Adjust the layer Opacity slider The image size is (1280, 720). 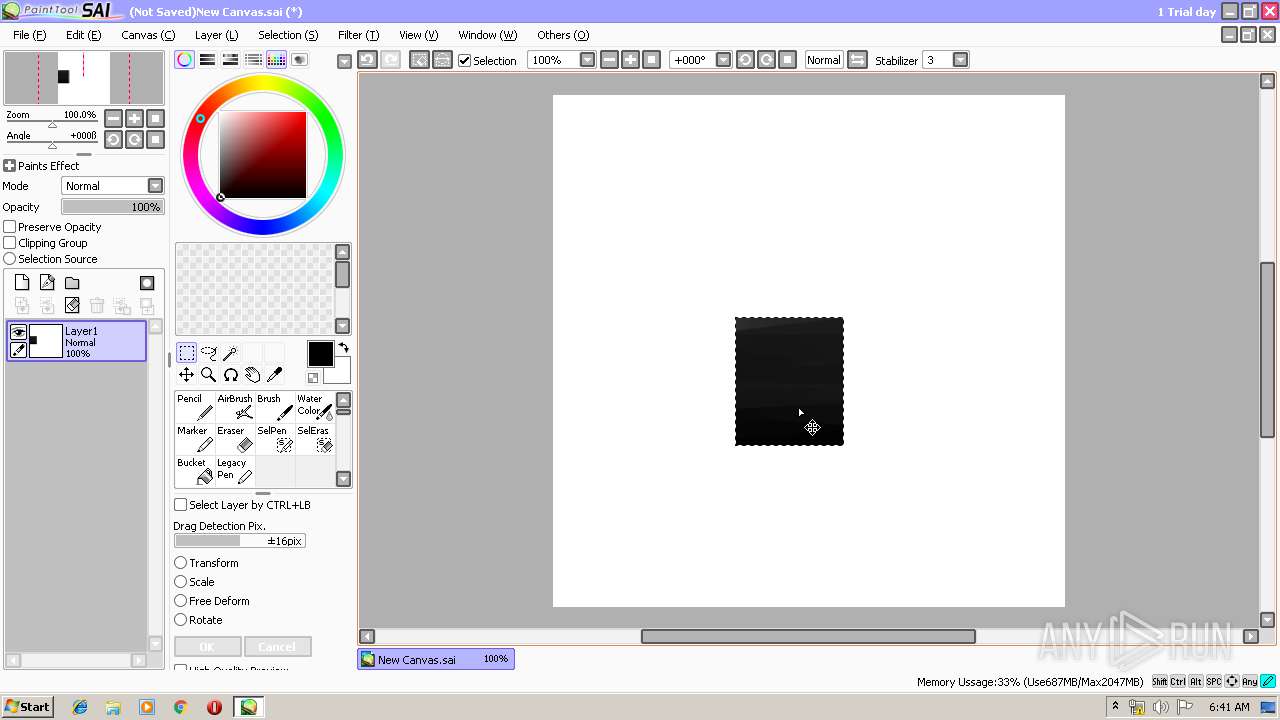tap(112, 207)
